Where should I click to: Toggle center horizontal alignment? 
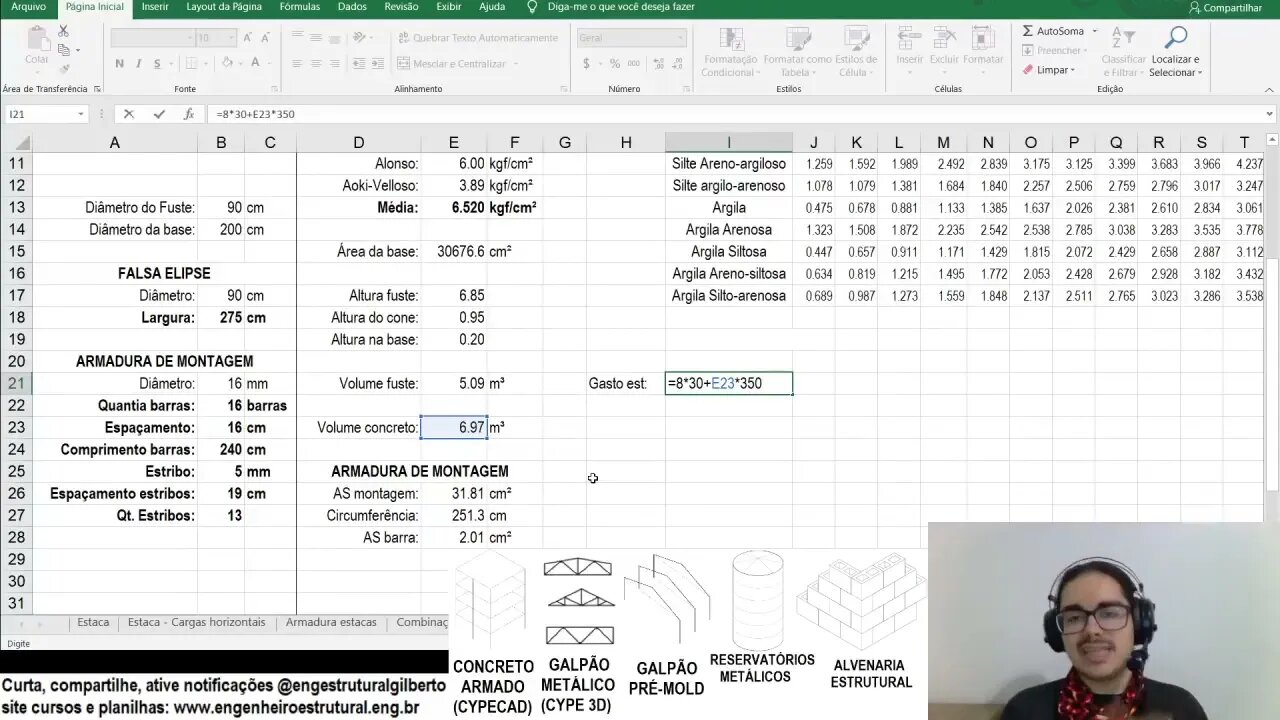click(317, 63)
